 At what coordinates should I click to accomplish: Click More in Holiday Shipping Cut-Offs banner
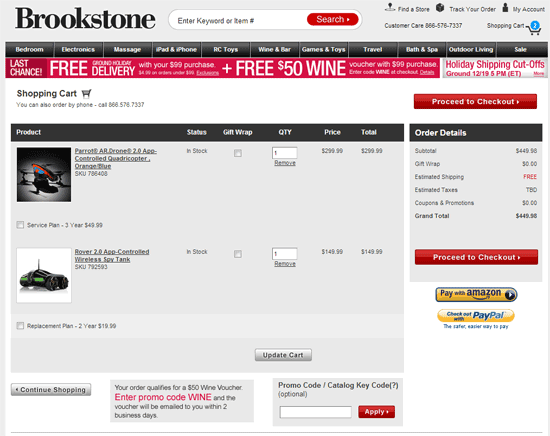point(539,73)
